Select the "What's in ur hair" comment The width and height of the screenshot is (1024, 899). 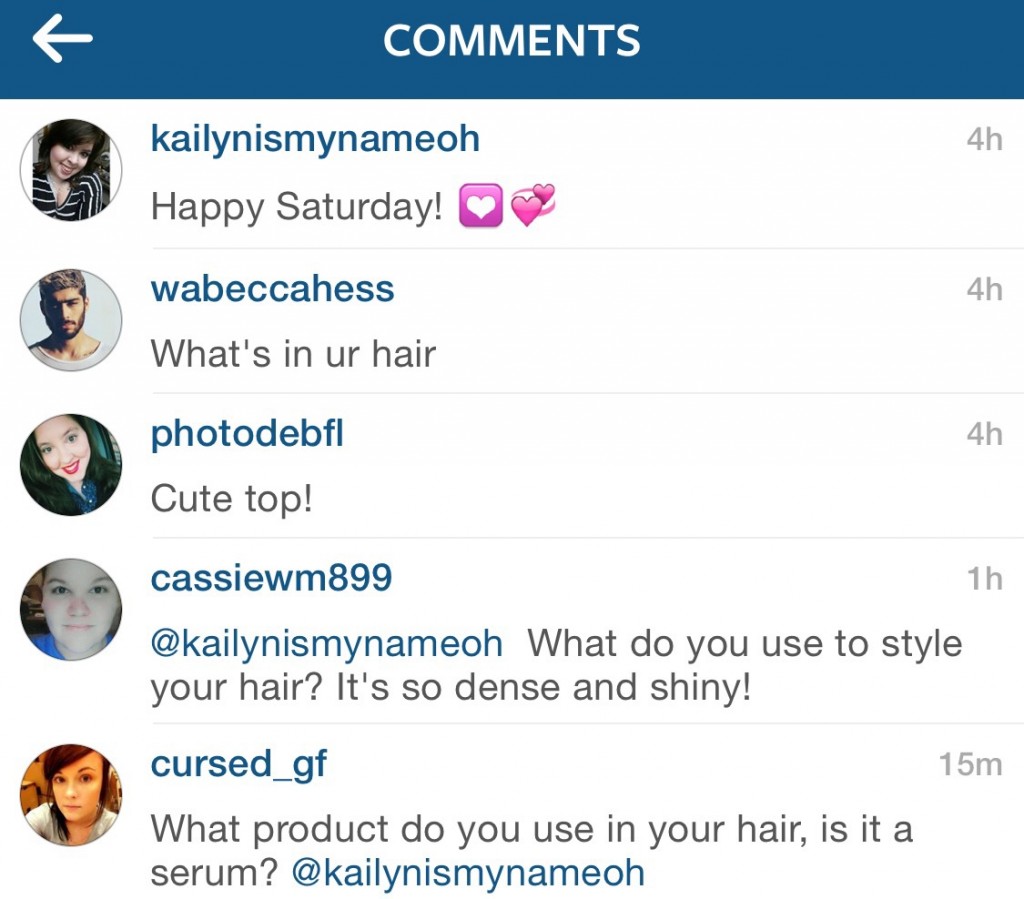(293, 354)
